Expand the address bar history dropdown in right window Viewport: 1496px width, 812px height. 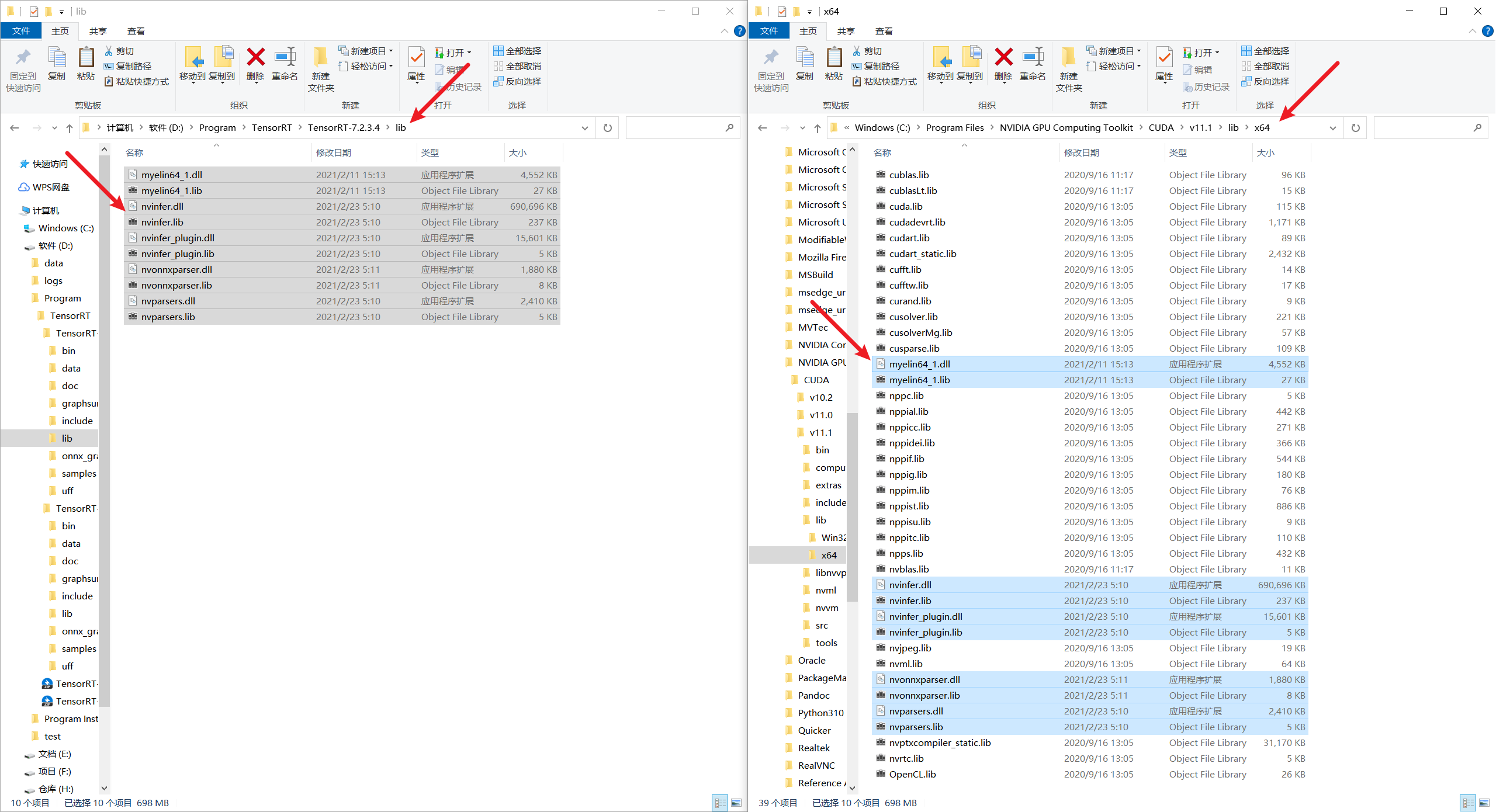pyautogui.click(x=1333, y=128)
